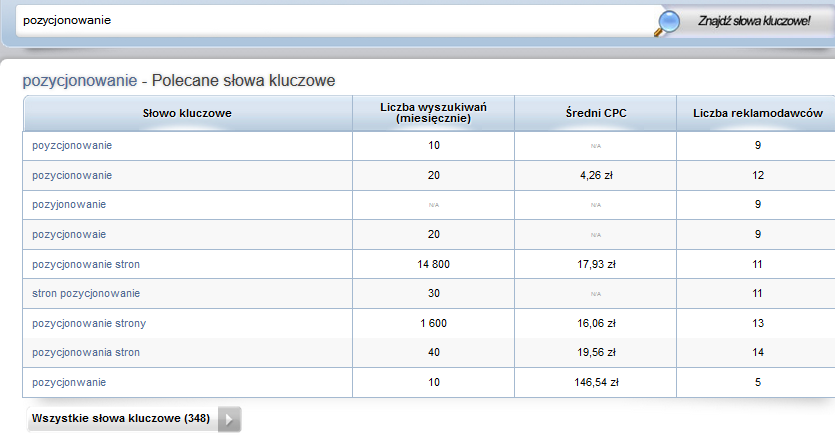
Task: Click the 146,54 zł CPC value
Action: pos(595,382)
